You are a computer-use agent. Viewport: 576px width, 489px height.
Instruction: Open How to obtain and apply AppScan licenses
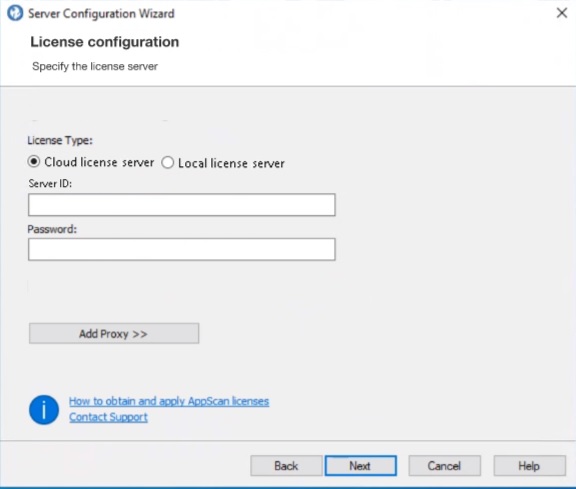[x=169, y=401]
